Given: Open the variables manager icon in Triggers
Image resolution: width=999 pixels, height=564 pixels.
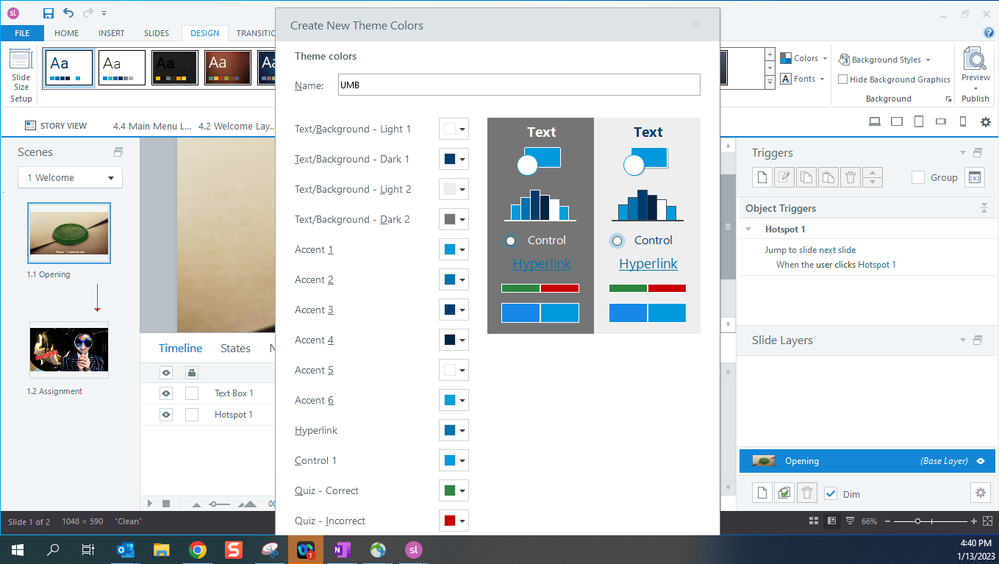Looking at the screenshot, I should (975, 178).
